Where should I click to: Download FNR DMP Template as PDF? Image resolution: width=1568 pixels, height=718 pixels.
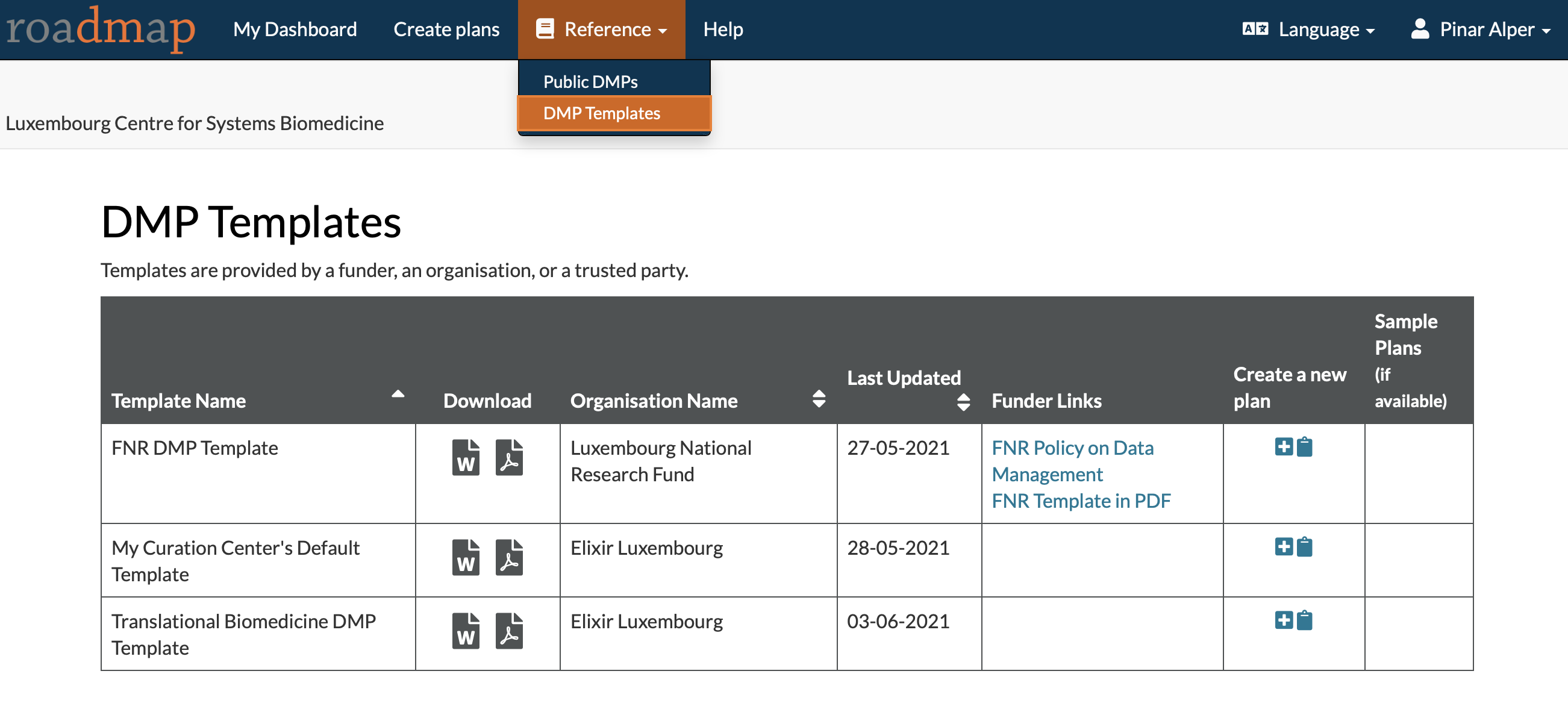(509, 457)
